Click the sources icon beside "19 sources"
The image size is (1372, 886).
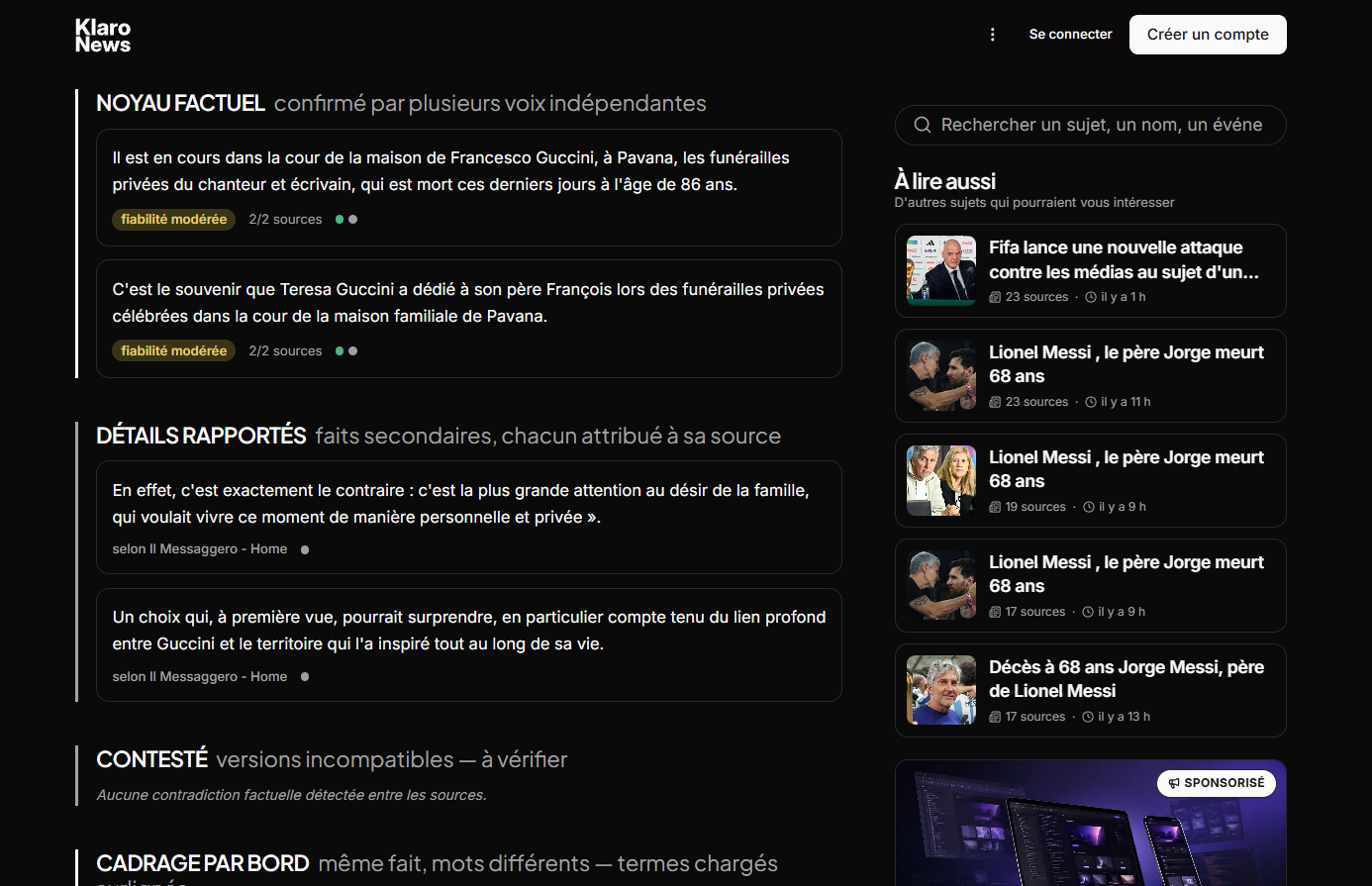click(x=995, y=507)
